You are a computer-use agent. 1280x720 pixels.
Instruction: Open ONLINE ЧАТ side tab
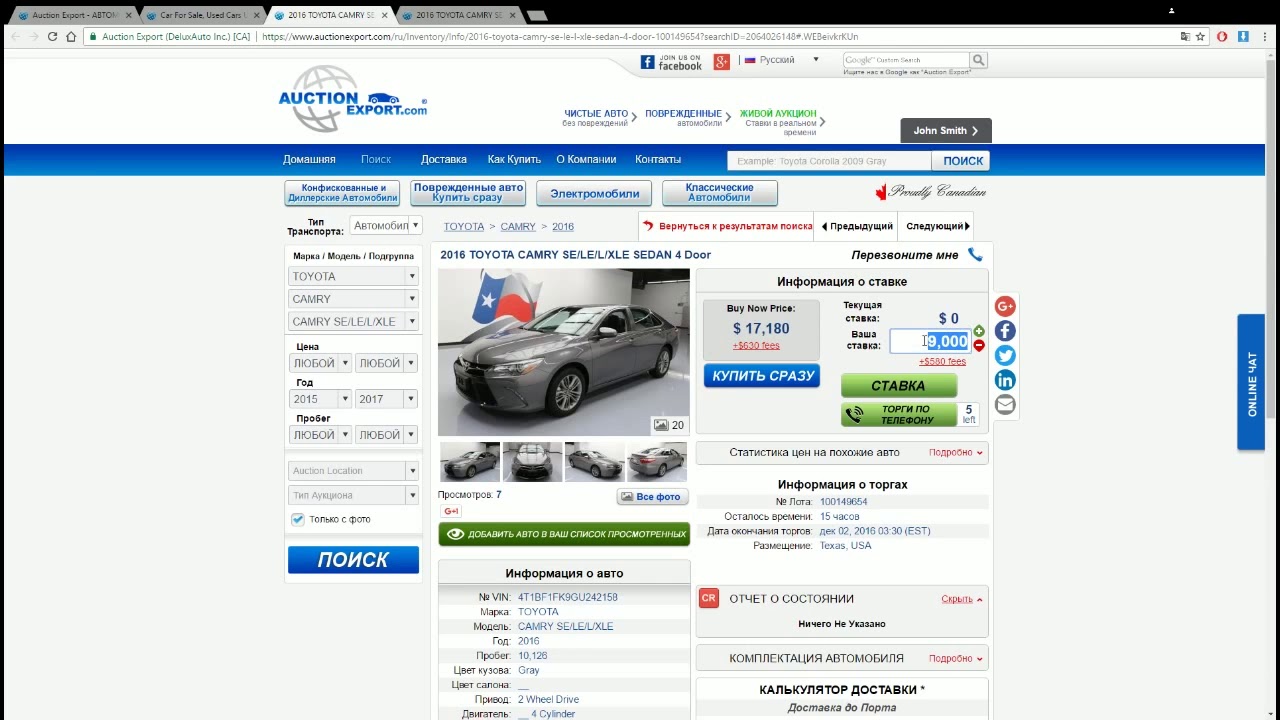[1251, 382]
